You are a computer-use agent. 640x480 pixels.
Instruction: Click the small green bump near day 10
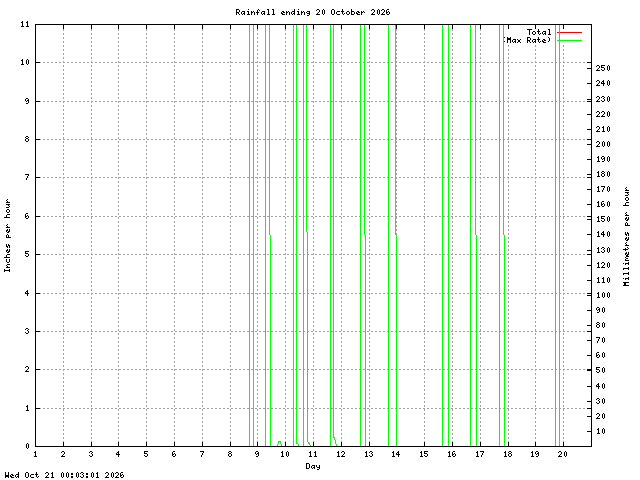pyautogui.click(x=280, y=443)
